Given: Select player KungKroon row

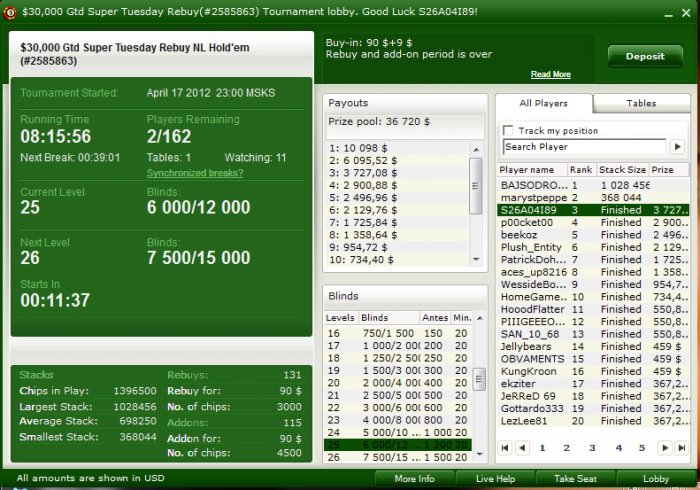Looking at the screenshot, I should click(x=593, y=371).
